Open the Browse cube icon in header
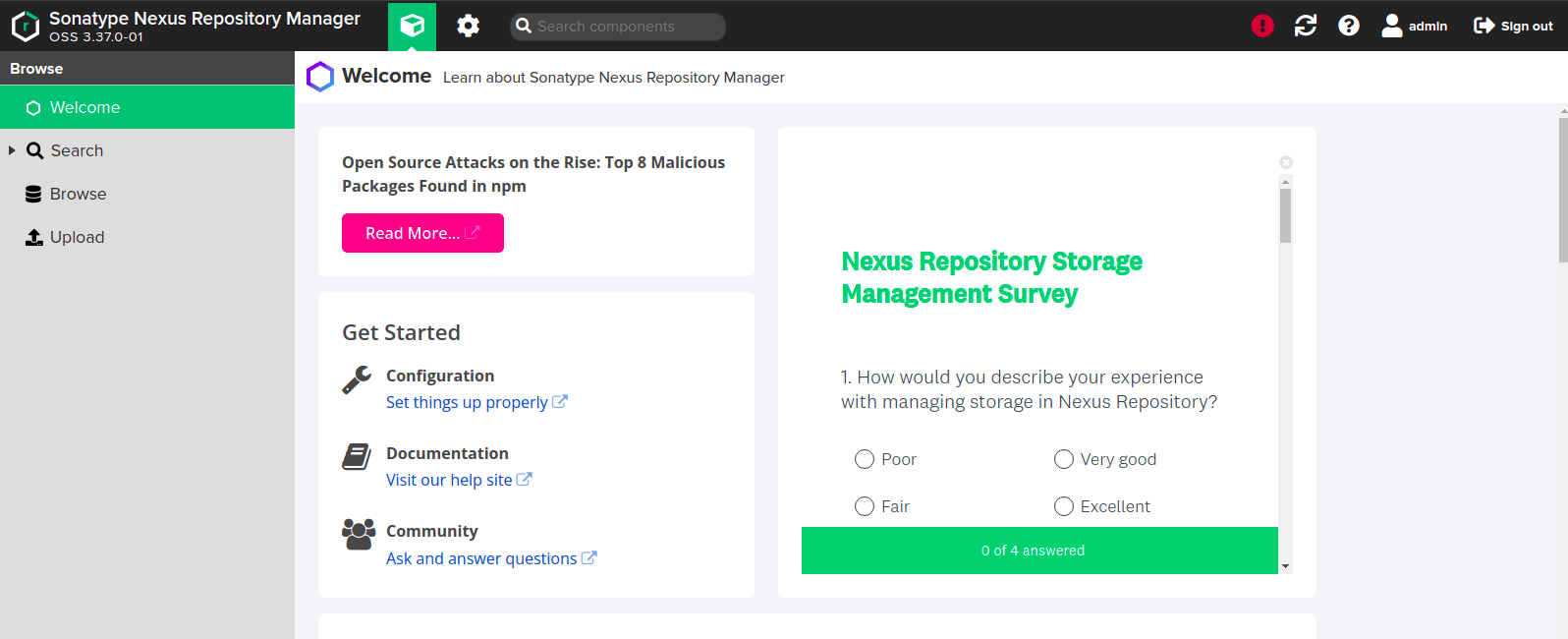The height and width of the screenshot is (639, 1568). [412, 26]
